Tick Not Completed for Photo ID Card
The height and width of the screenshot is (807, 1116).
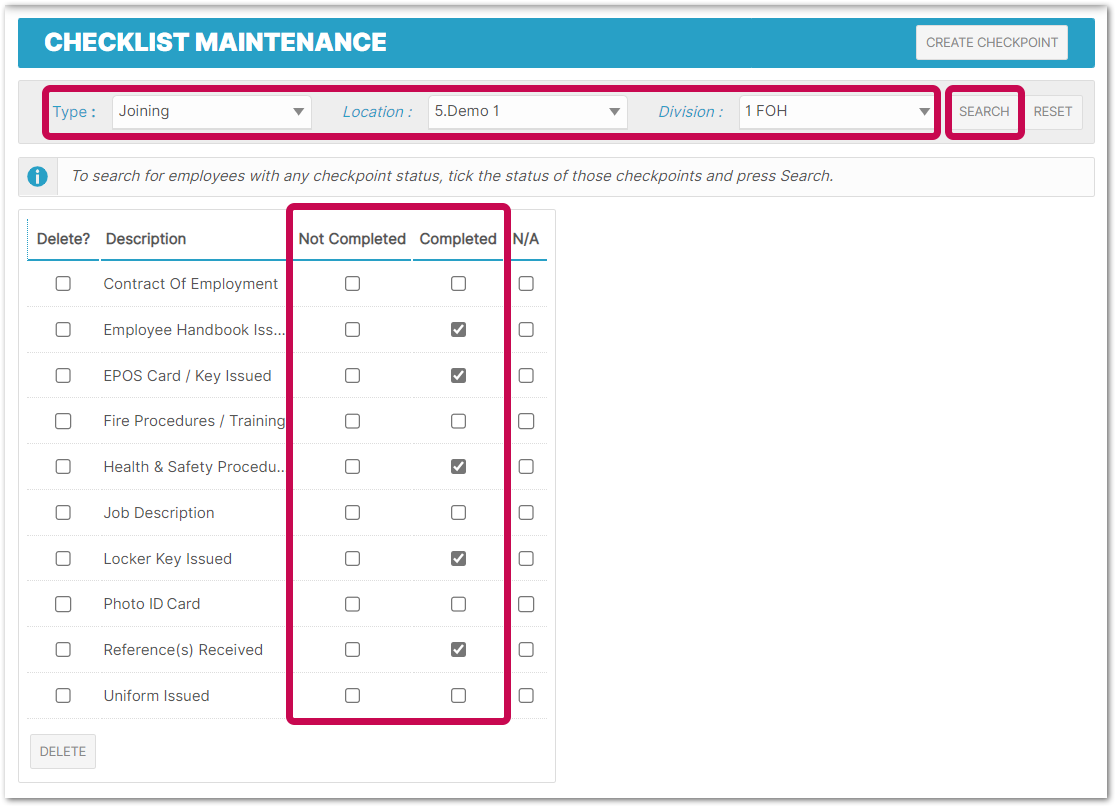click(352, 604)
